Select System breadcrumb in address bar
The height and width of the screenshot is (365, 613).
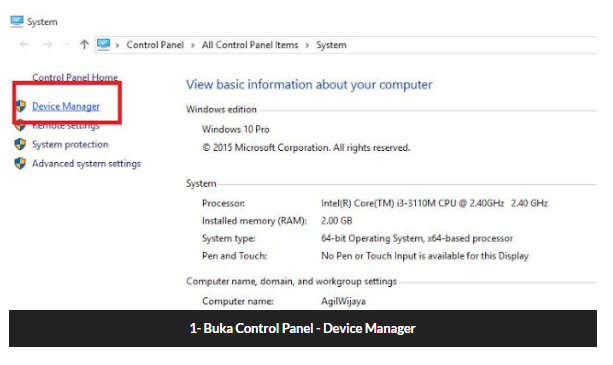point(331,45)
